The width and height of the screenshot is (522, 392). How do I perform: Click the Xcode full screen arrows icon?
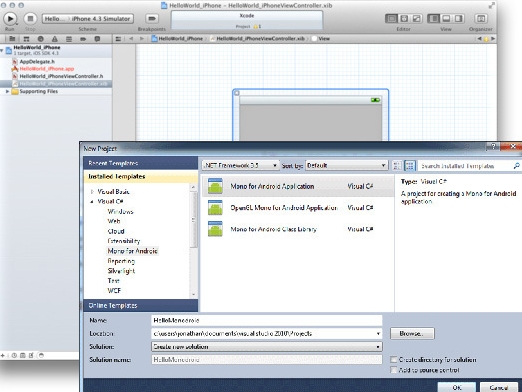tap(492, 5)
